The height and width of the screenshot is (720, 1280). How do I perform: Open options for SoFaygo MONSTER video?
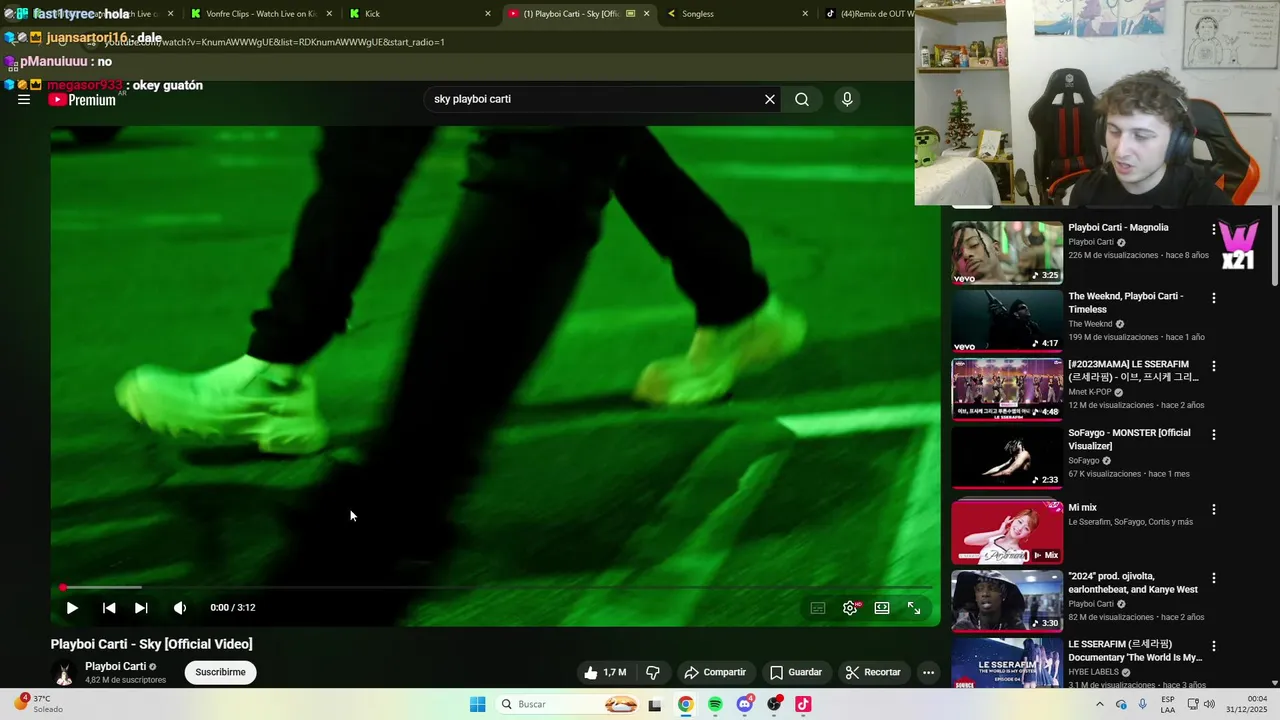click(1214, 435)
